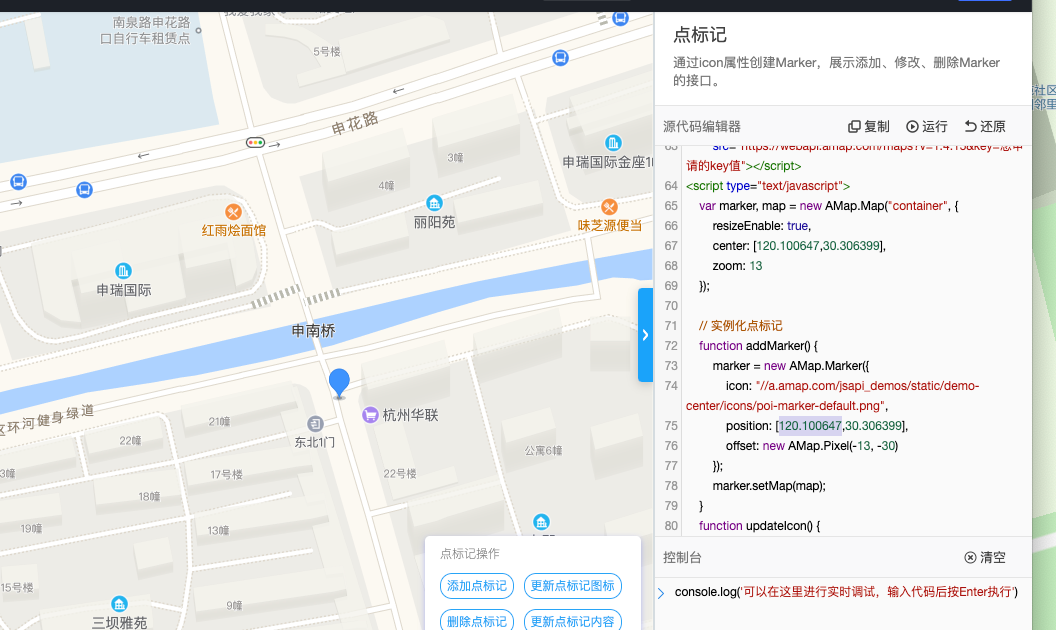Click the 丽阳苑 residential building icon

point(434,203)
